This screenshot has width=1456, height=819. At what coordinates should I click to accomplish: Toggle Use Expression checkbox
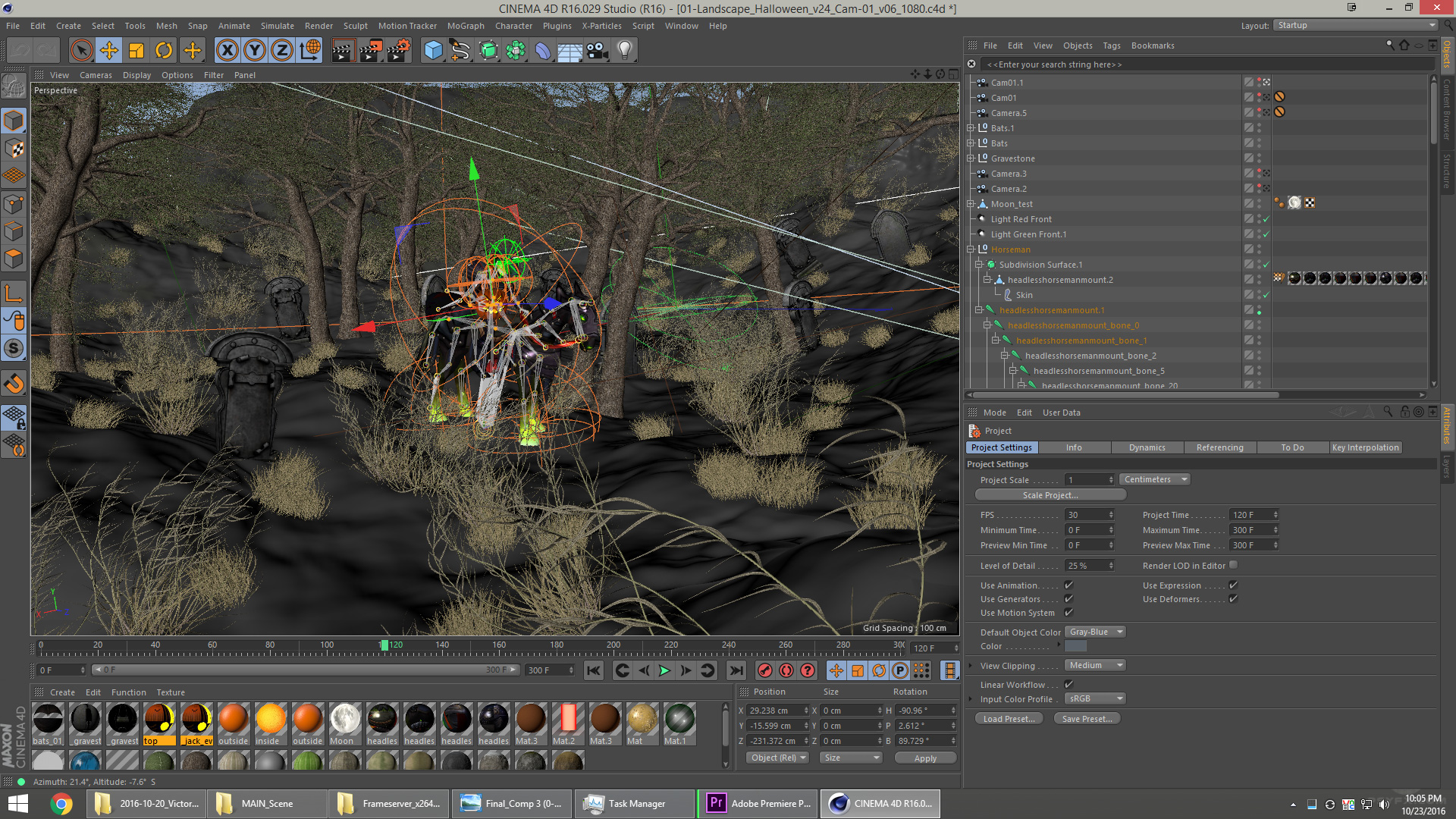1233,585
